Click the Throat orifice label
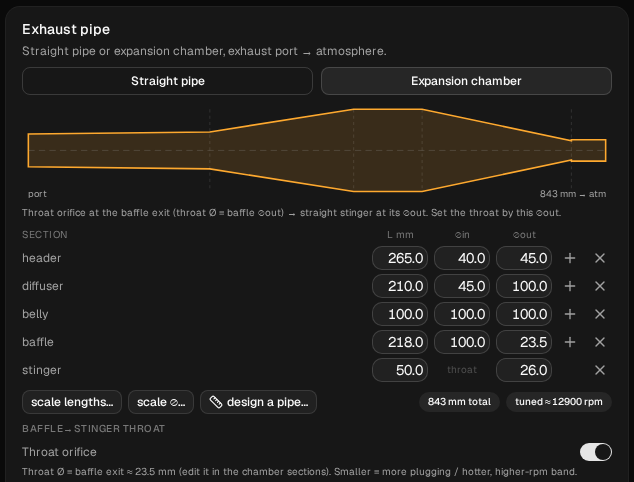The image size is (634, 482). 59,452
